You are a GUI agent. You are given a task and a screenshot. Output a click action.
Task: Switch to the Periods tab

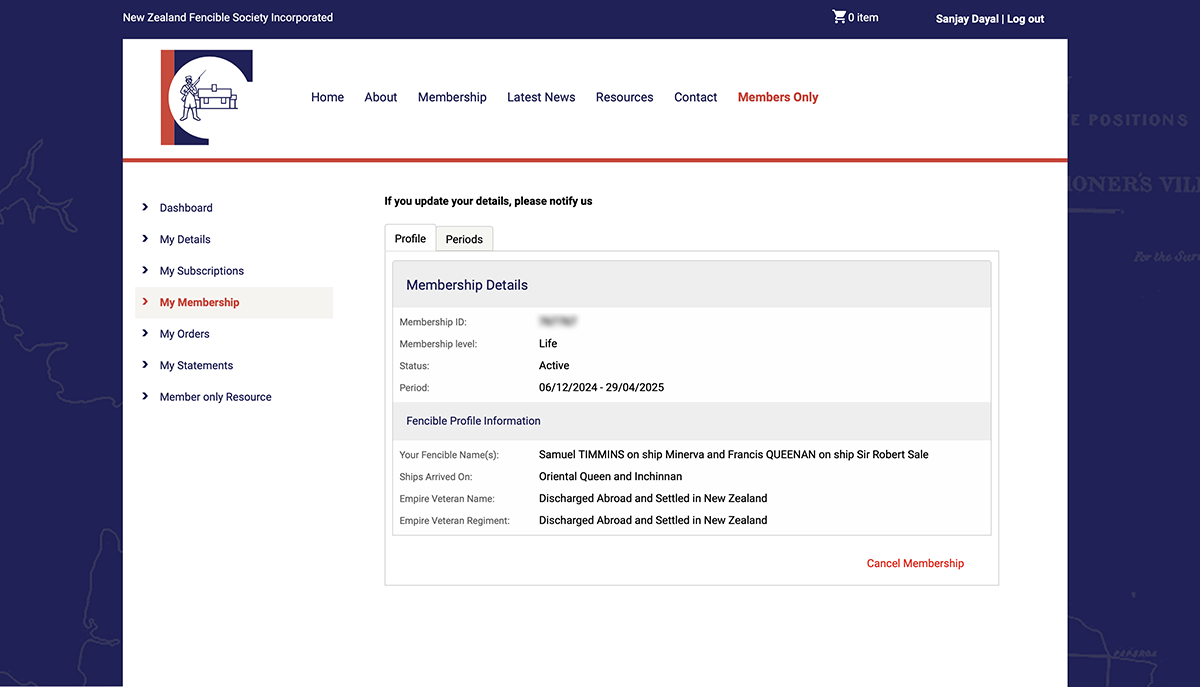[x=464, y=238]
